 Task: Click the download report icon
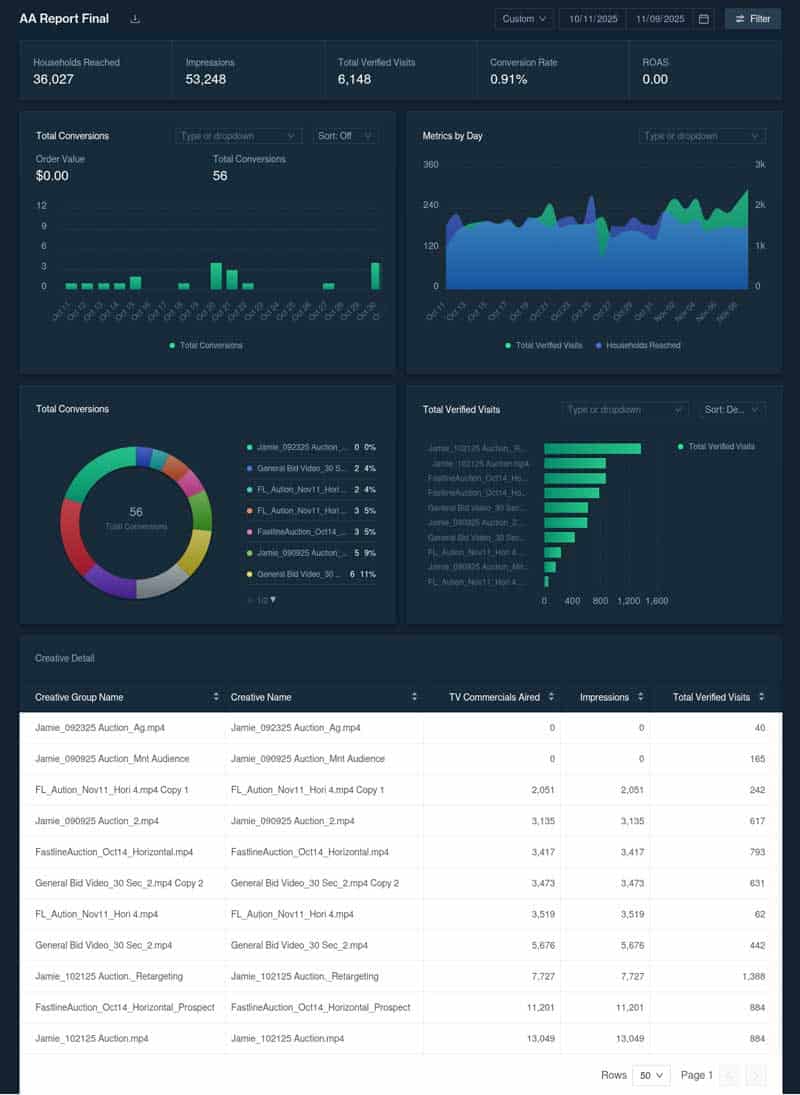click(135, 19)
